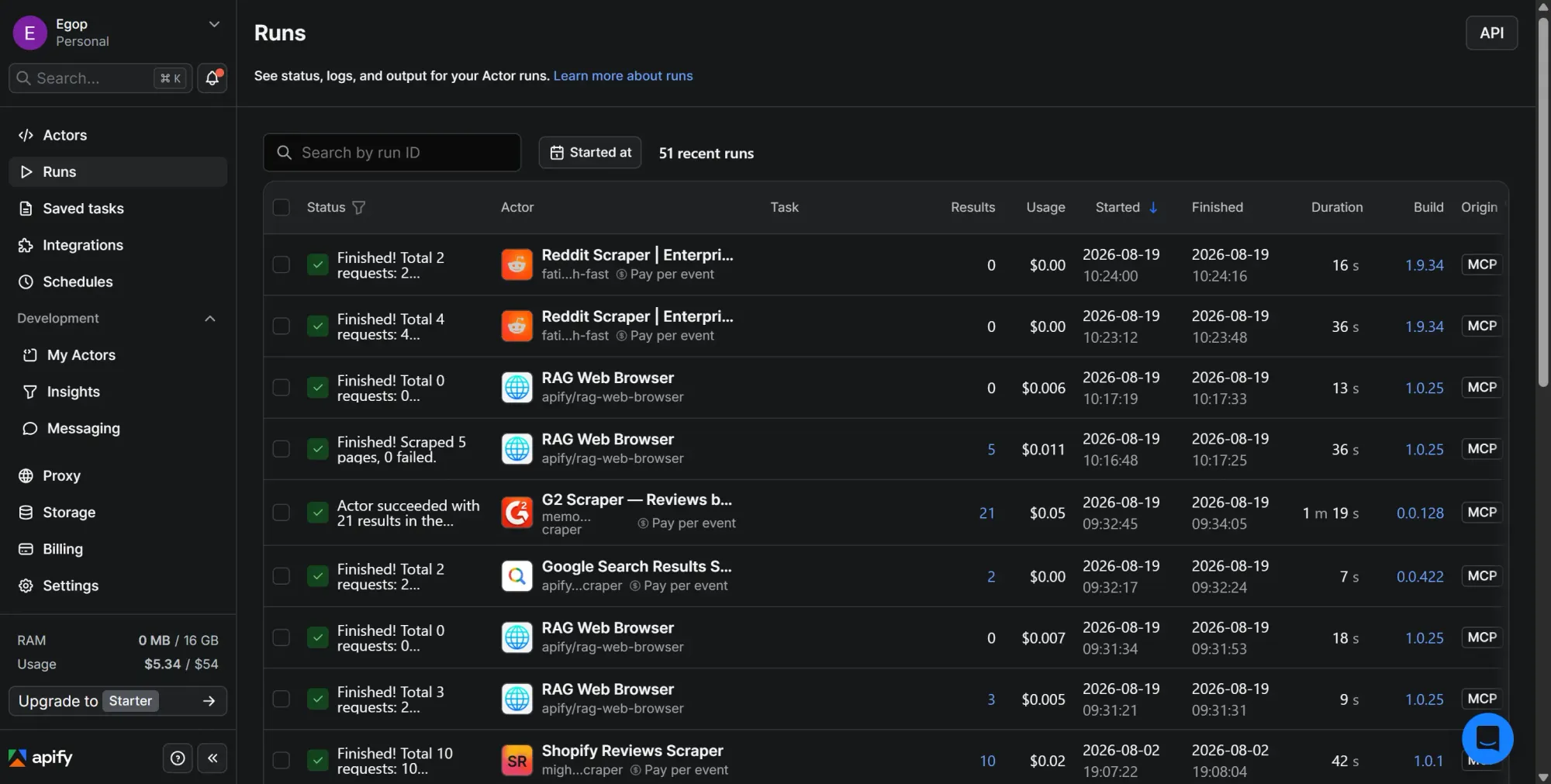Tick the checkbox for Shopify Reviews Scraper run
Screen dimensions: 1551x784
pos(282,760)
